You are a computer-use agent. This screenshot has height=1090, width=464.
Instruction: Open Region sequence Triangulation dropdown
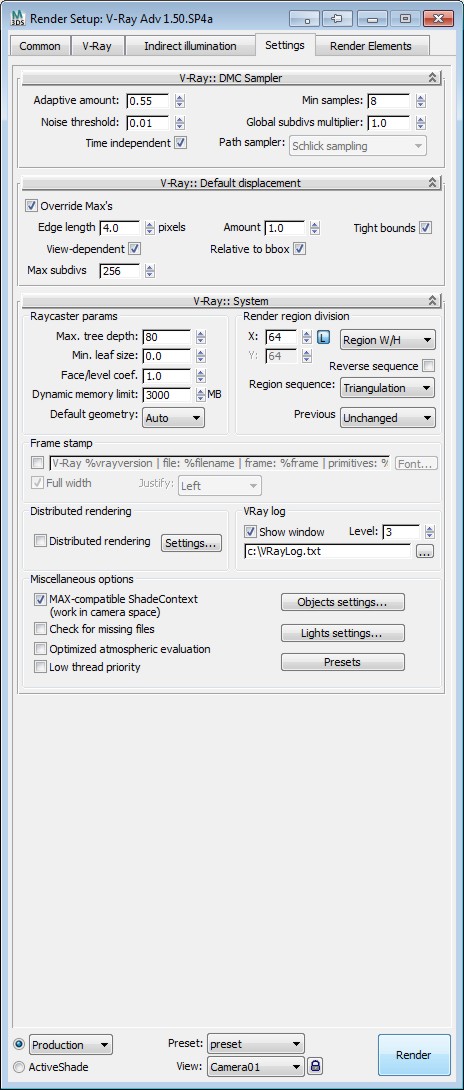click(387, 388)
